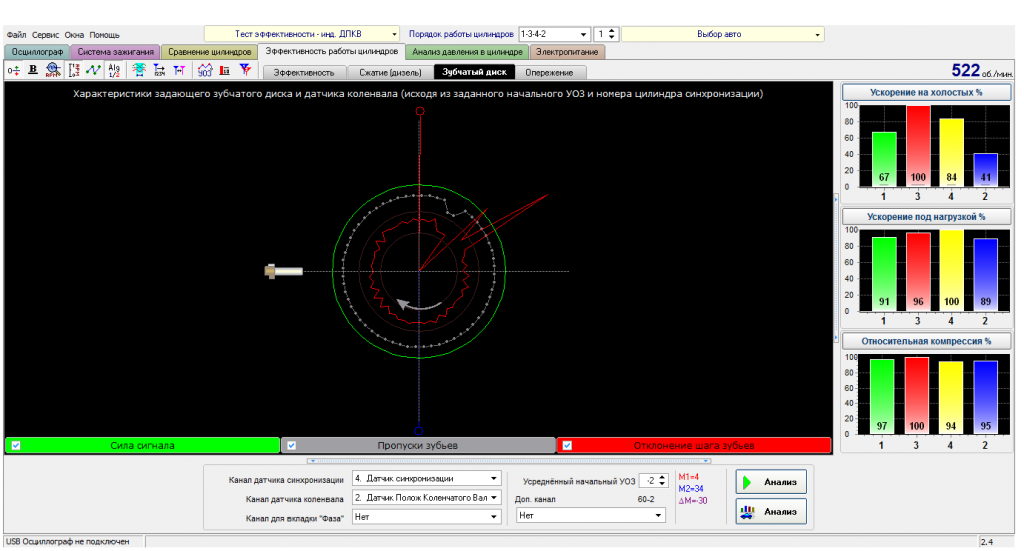Toggle the bold B toolbar icon
1024x551 pixels.
click(33, 71)
